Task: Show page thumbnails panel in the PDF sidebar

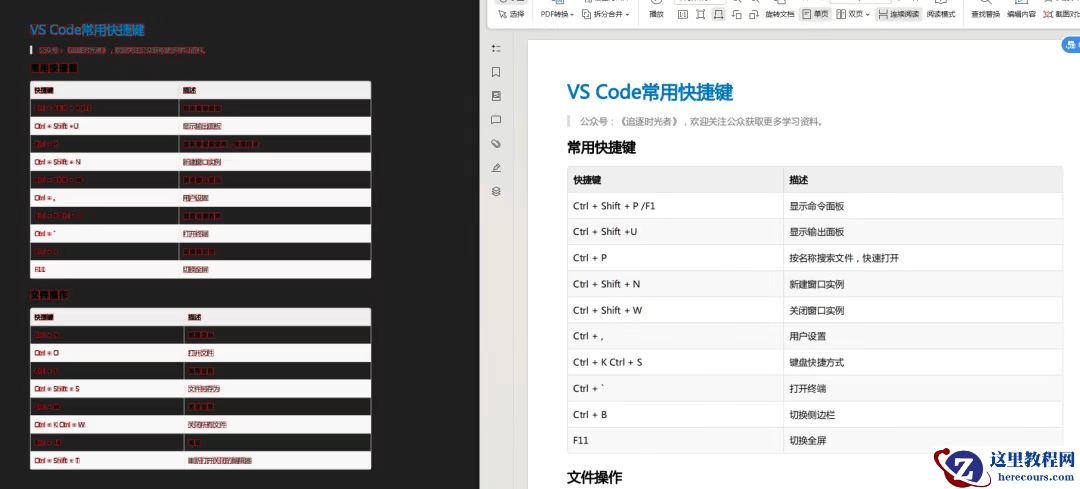Action: coord(496,96)
